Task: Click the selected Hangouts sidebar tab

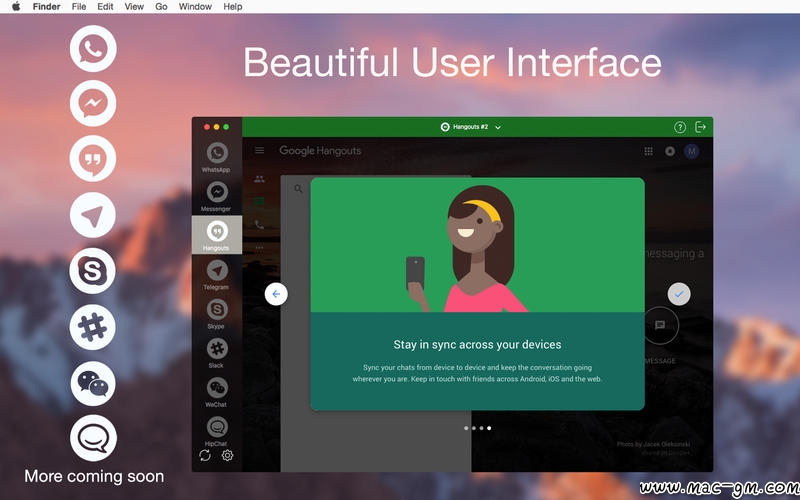Action: [x=216, y=234]
